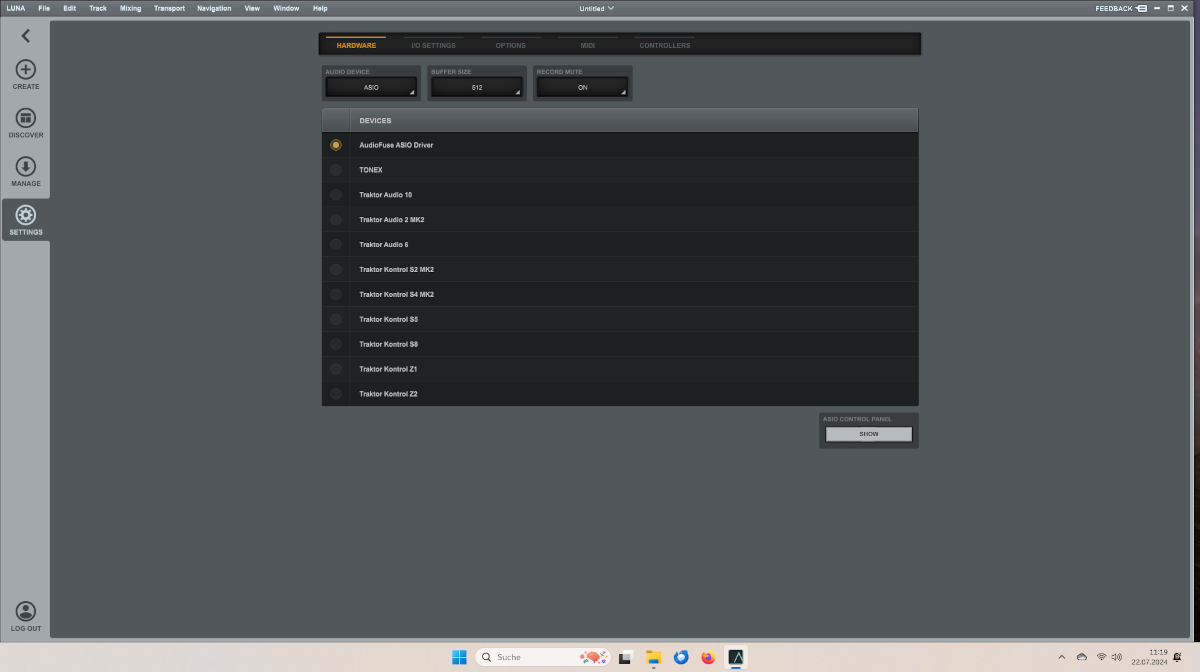Click the FEEDBACK text link
This screenshot has width=1200, height=672.
1114,8
